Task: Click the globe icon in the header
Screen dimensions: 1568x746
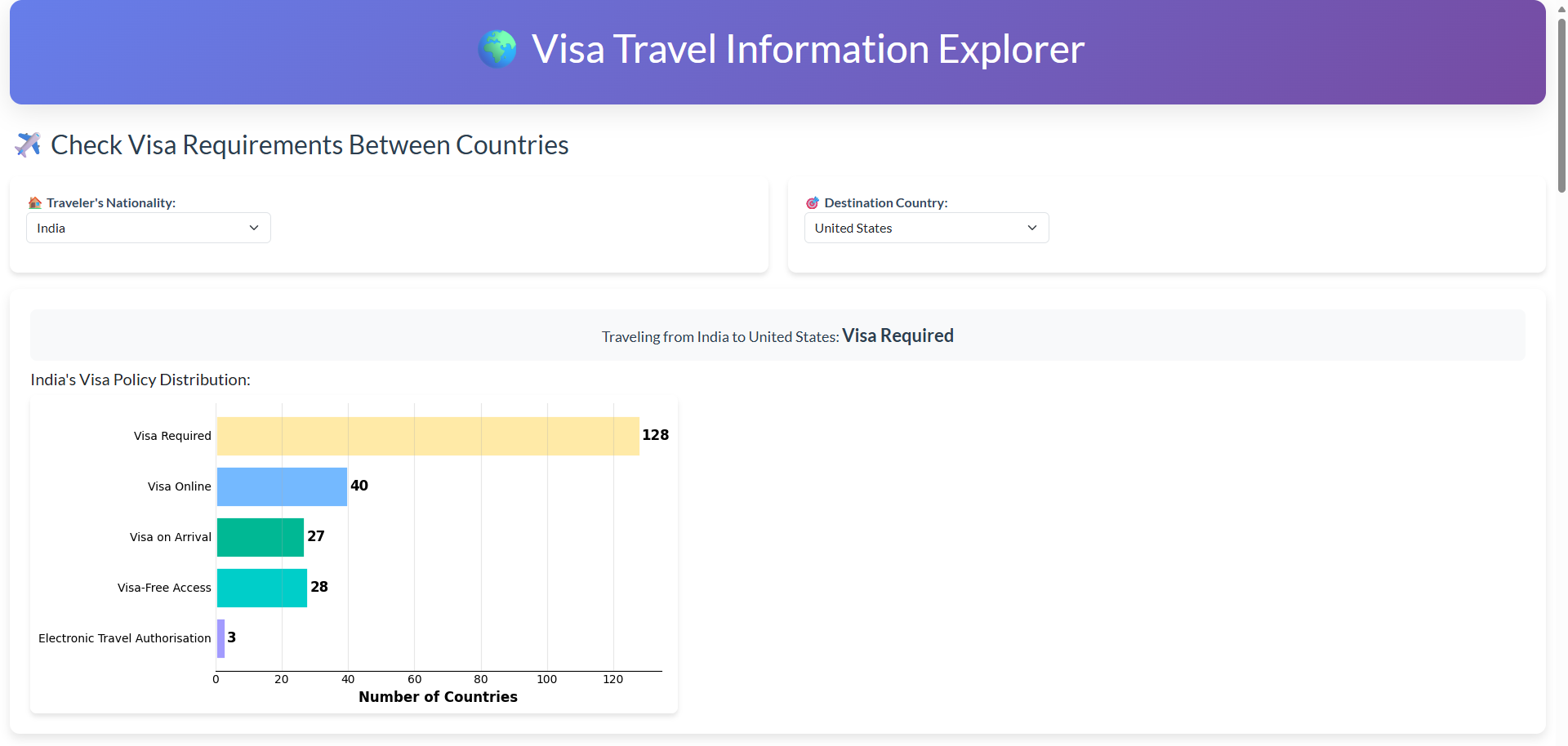Action: click(x=497, y=49)
